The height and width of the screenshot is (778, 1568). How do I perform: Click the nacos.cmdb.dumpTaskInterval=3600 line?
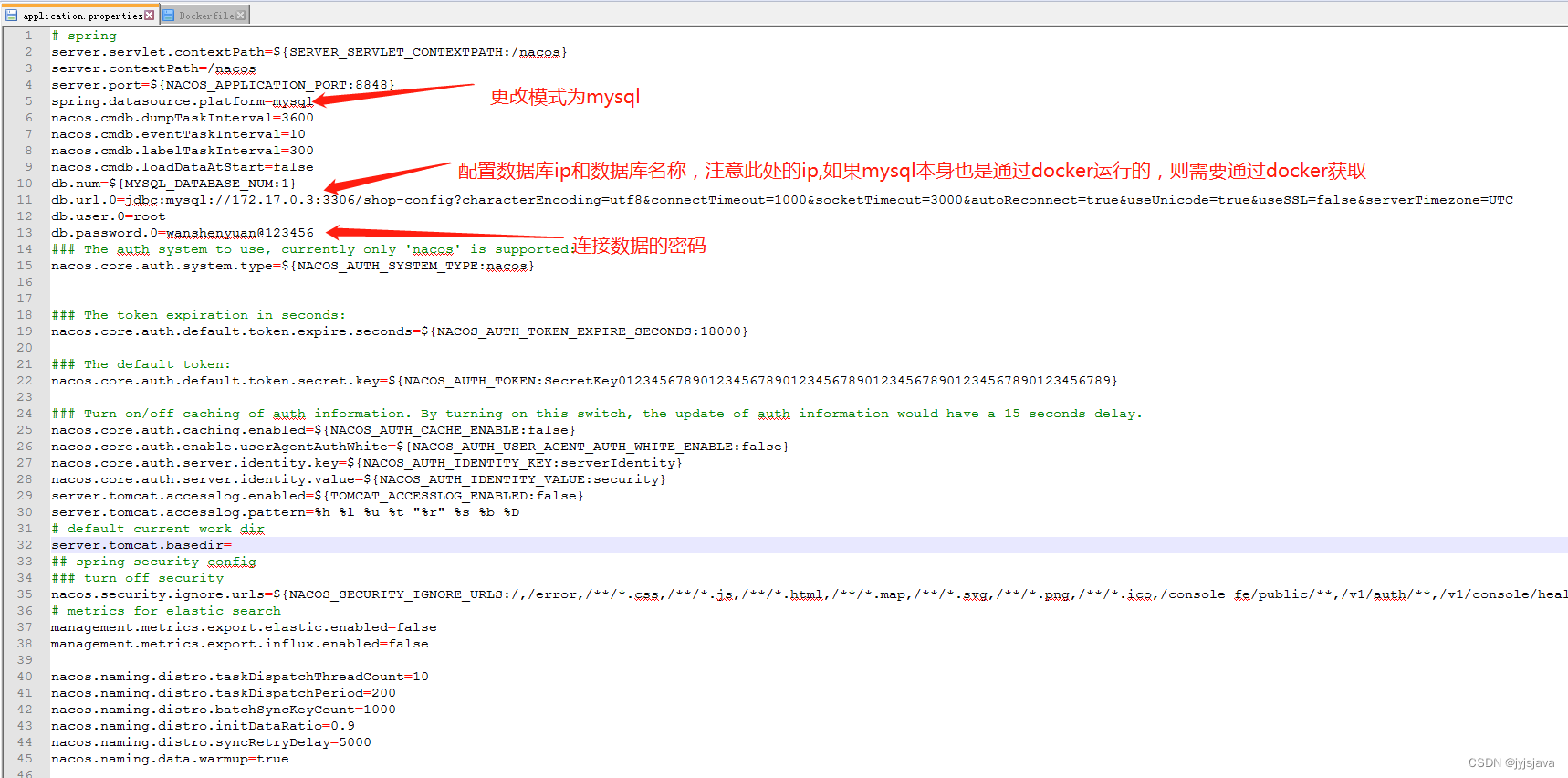point(183,118)
